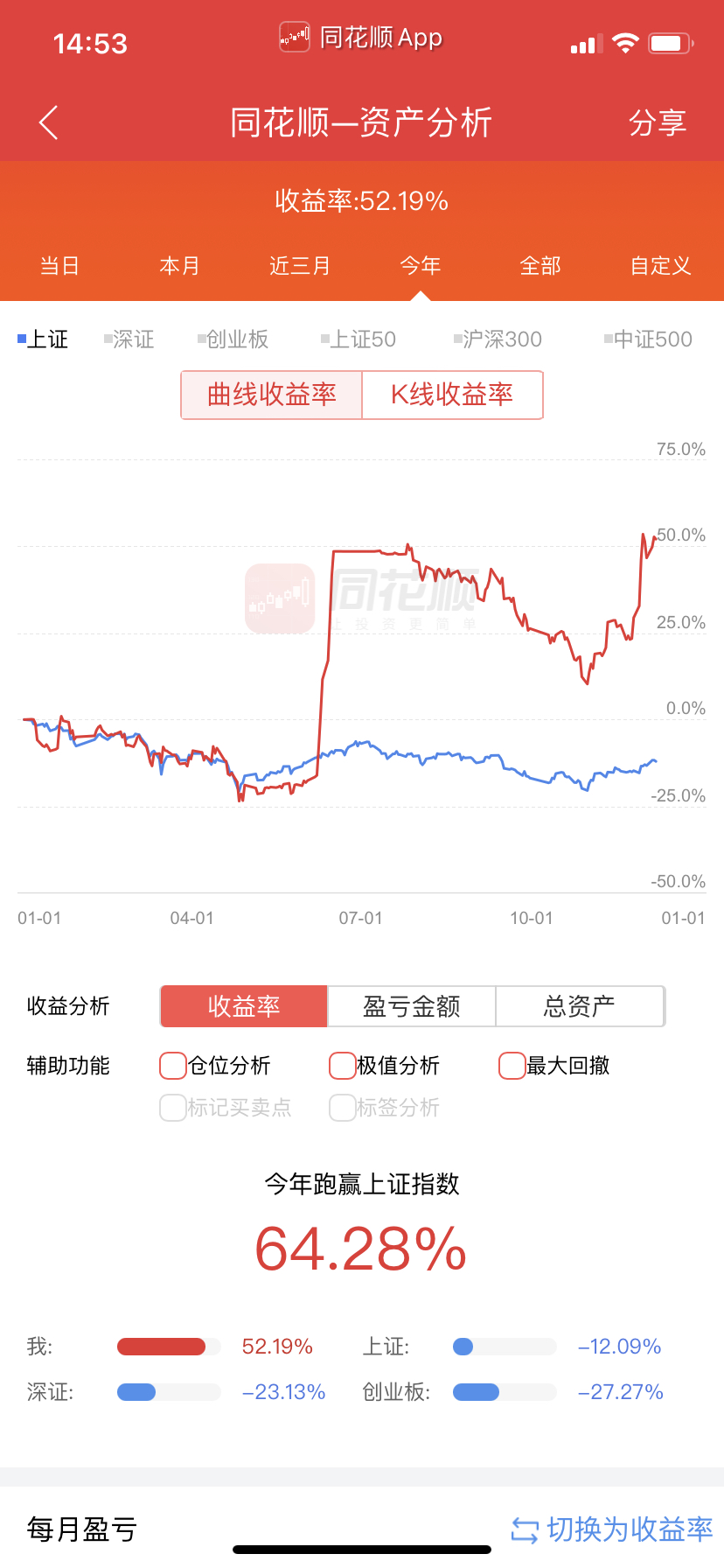This screenshot has width=724, height=1568.
Task: Open the 自定义 date range tab
Action: click(661, 265)
